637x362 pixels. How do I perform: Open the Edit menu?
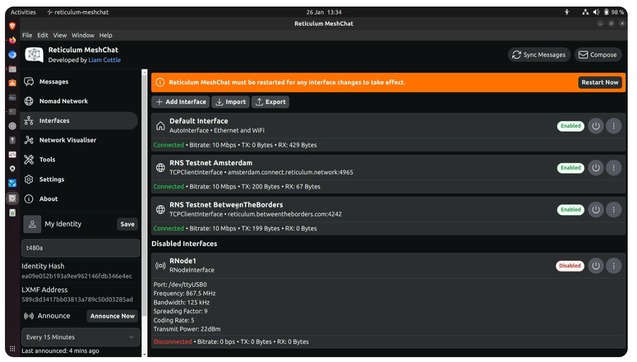click(43, 35)
